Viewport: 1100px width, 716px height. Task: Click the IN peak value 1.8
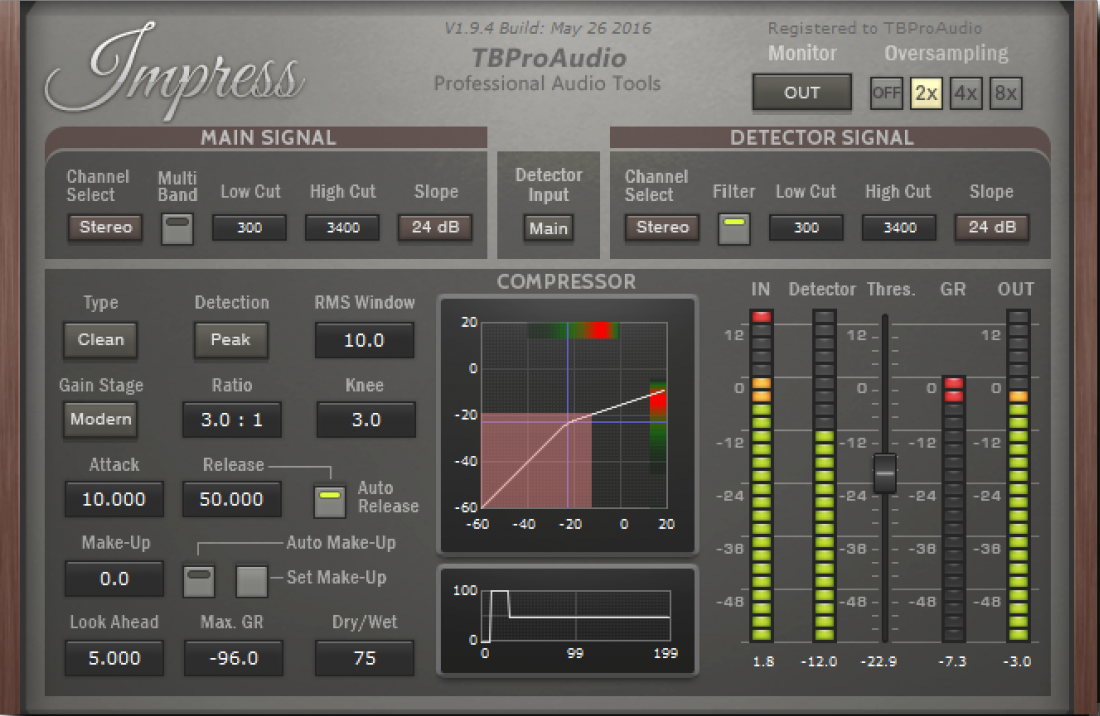[x=763, y=661]
